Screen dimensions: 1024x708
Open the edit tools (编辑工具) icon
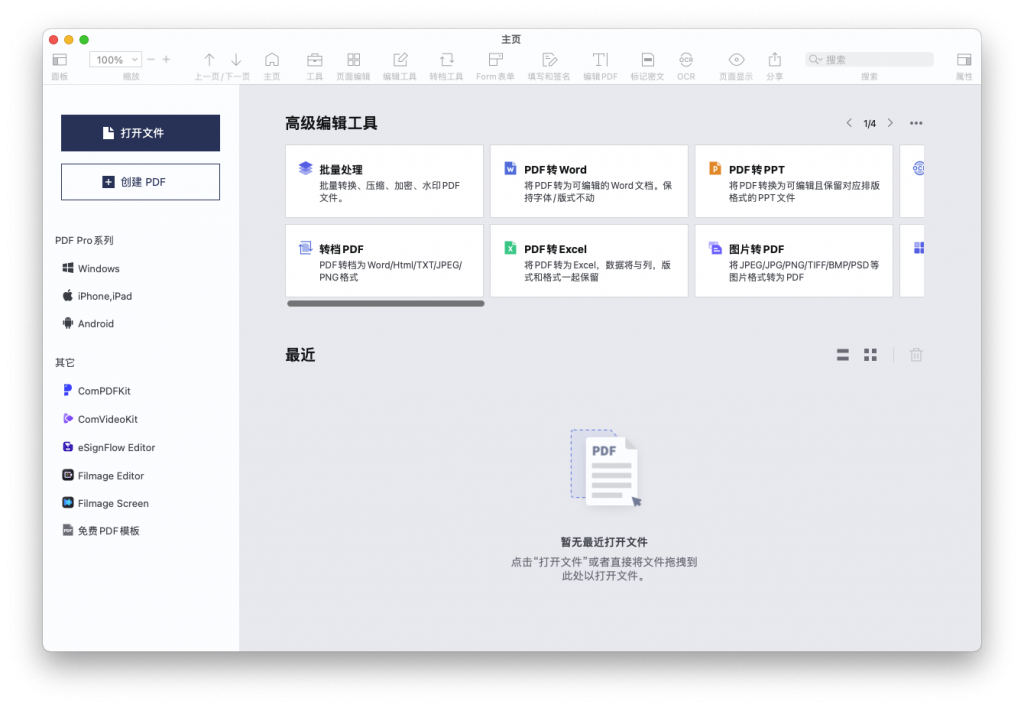click(400, 59)
